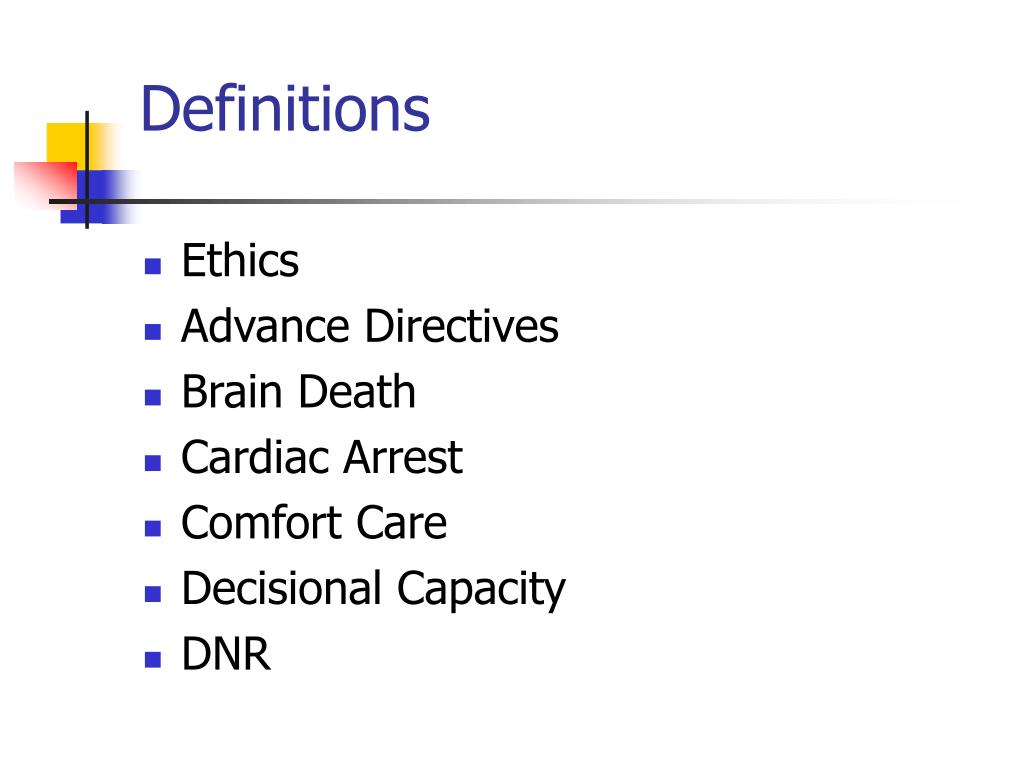1024x768 pixels.
Task: Click the square bullet before Advance Directives
Action: 152,332
